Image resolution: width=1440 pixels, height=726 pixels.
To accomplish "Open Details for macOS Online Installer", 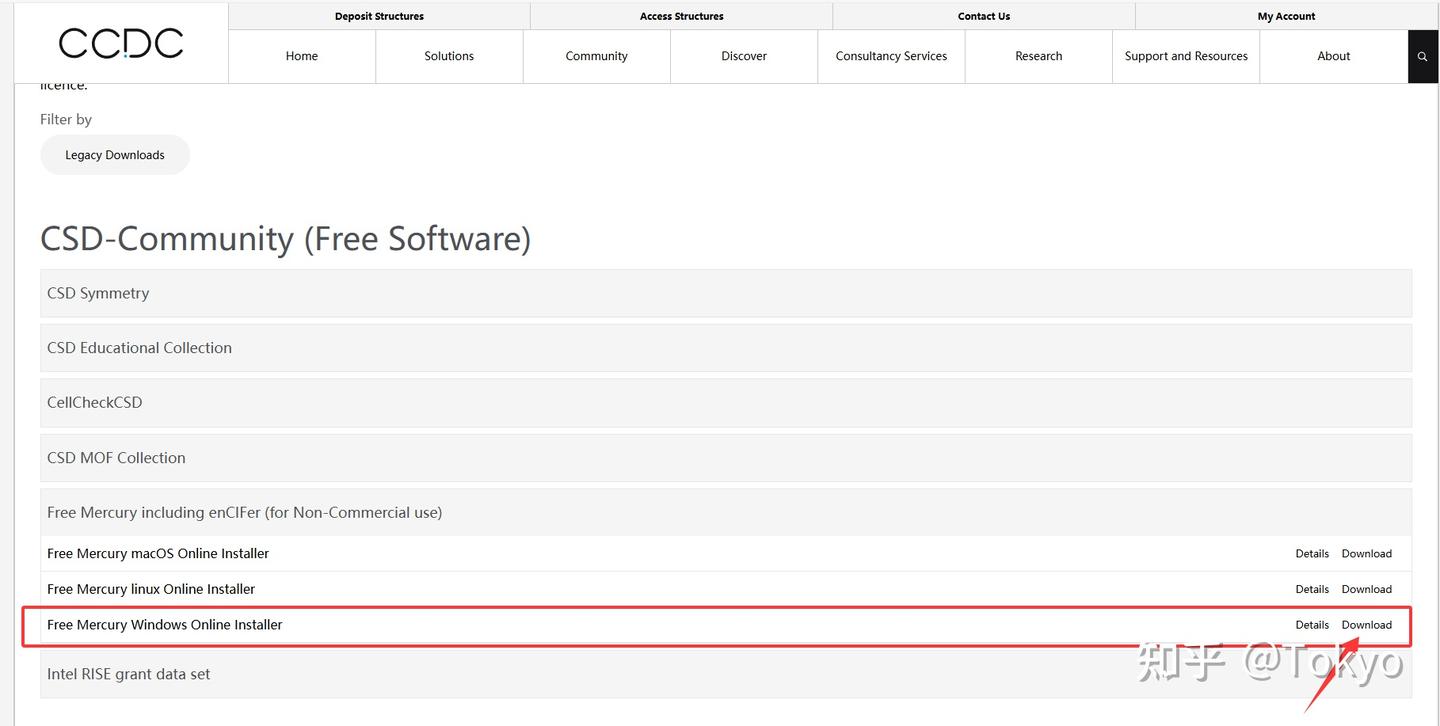I will tap(1312, 554).
